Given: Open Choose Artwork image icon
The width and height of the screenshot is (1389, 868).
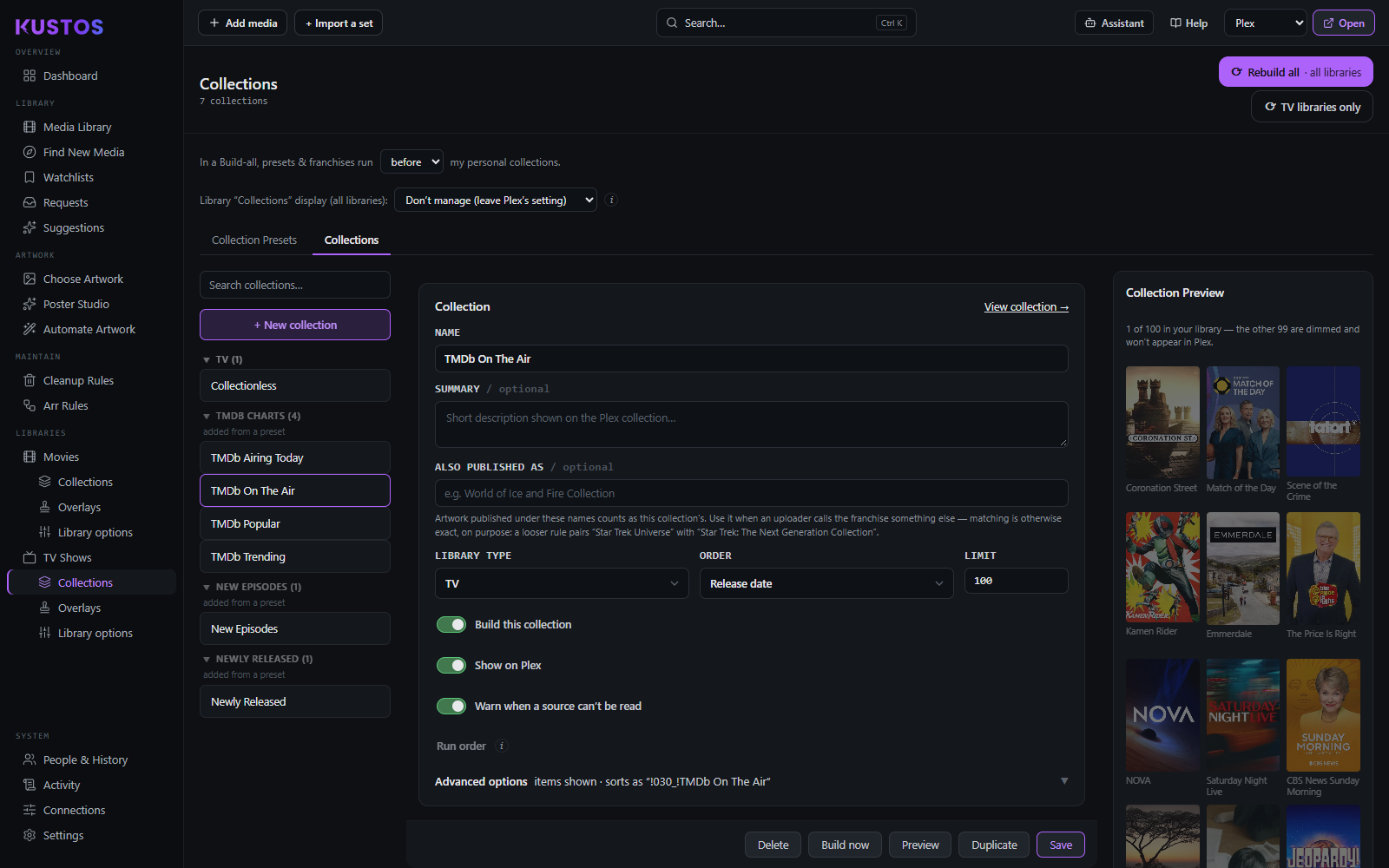Looking at the screenshot, I should point(30,279).
